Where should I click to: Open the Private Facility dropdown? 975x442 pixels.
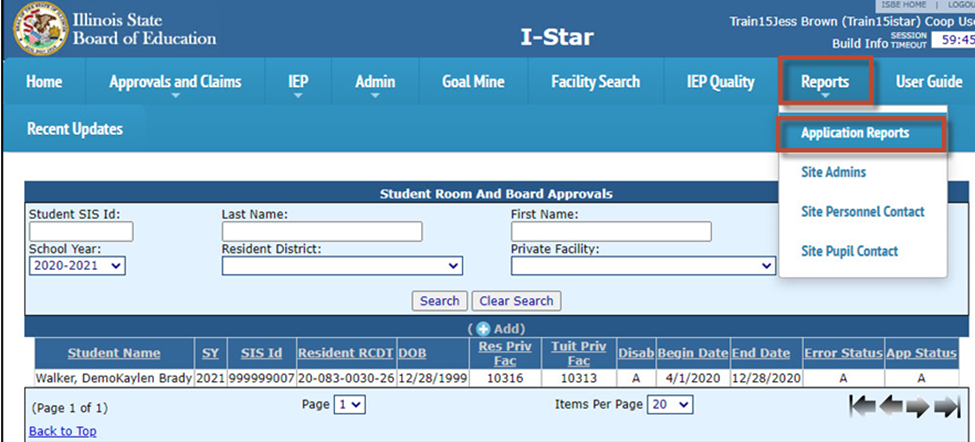click(643, 266)
